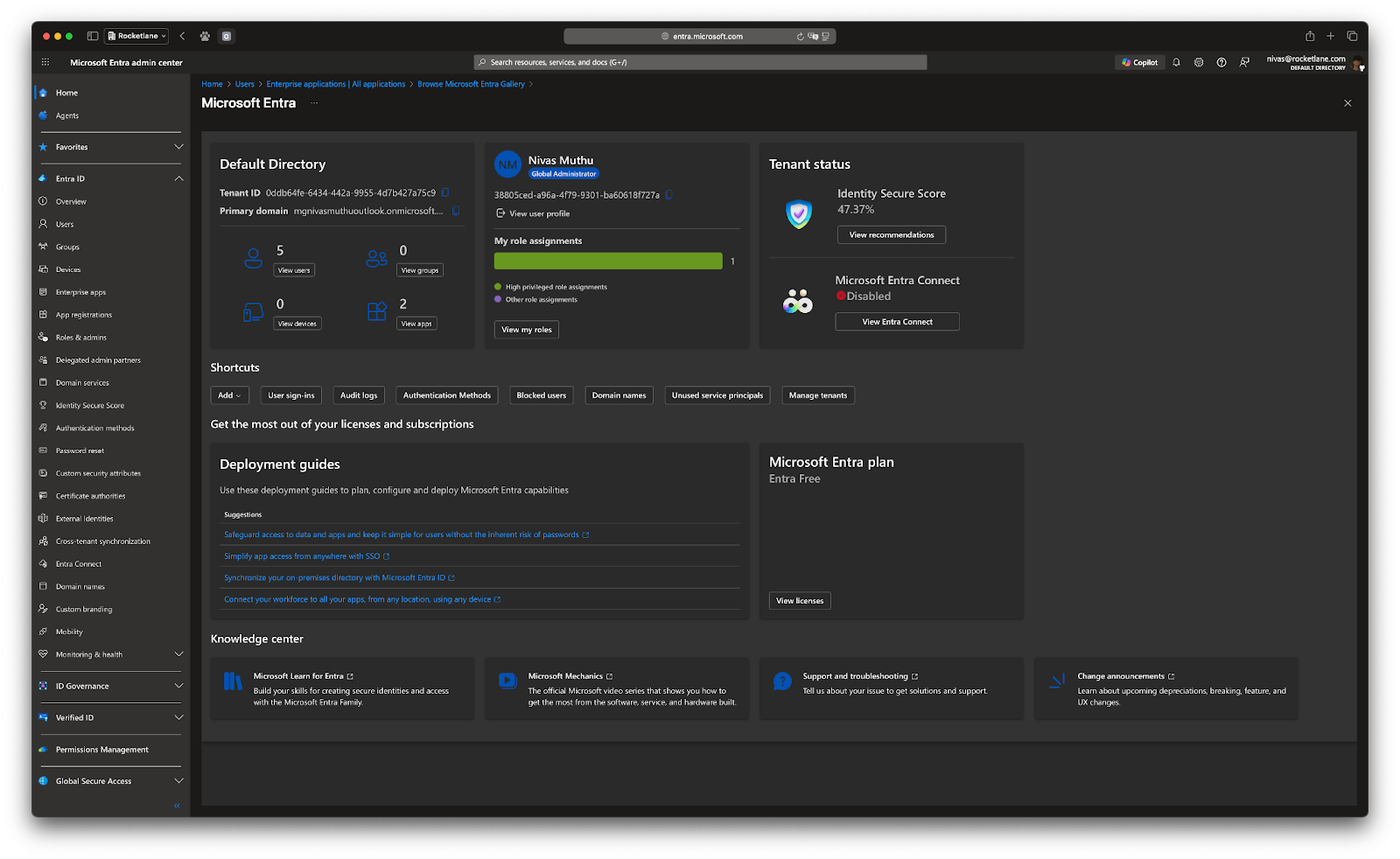The height and width of the screenshot is (859, 1400).
Task: Open notifications bell icon
Action: click(x=1176, y=62)
